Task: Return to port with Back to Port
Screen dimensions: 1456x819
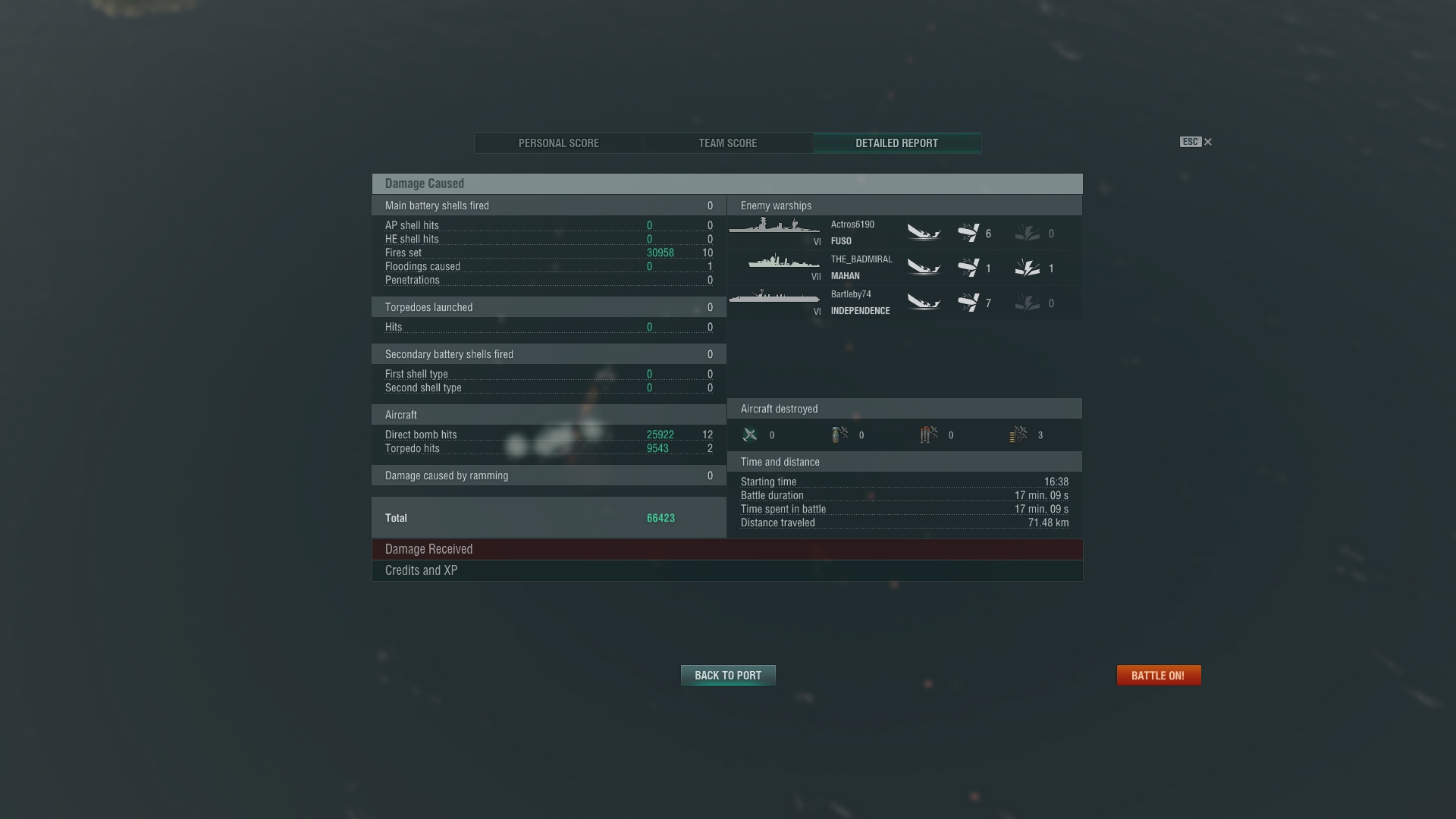Action: pyautogui.click(x=728, y=675)
